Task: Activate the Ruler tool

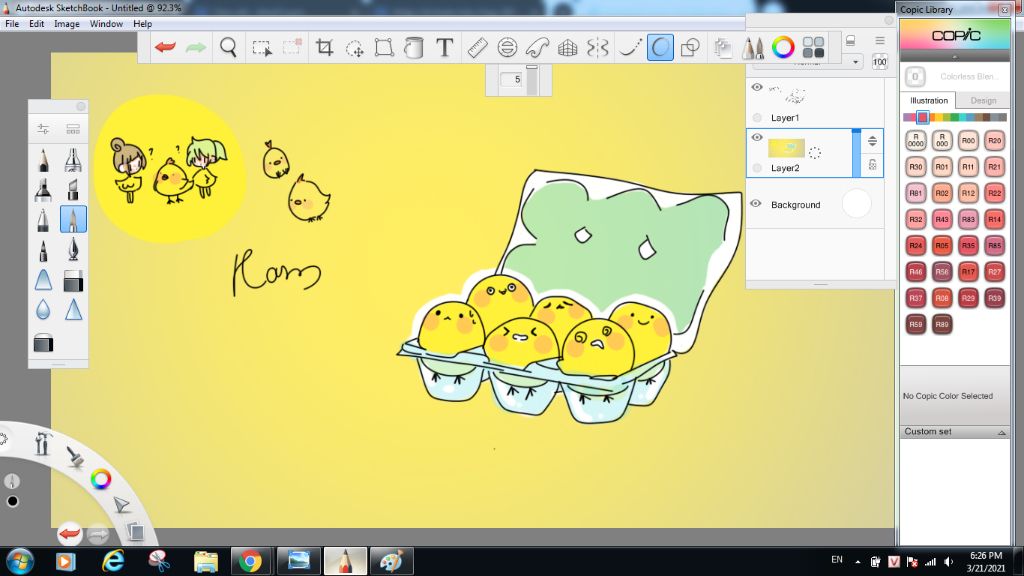Action: pyautogui.click(x=477, y=48)
